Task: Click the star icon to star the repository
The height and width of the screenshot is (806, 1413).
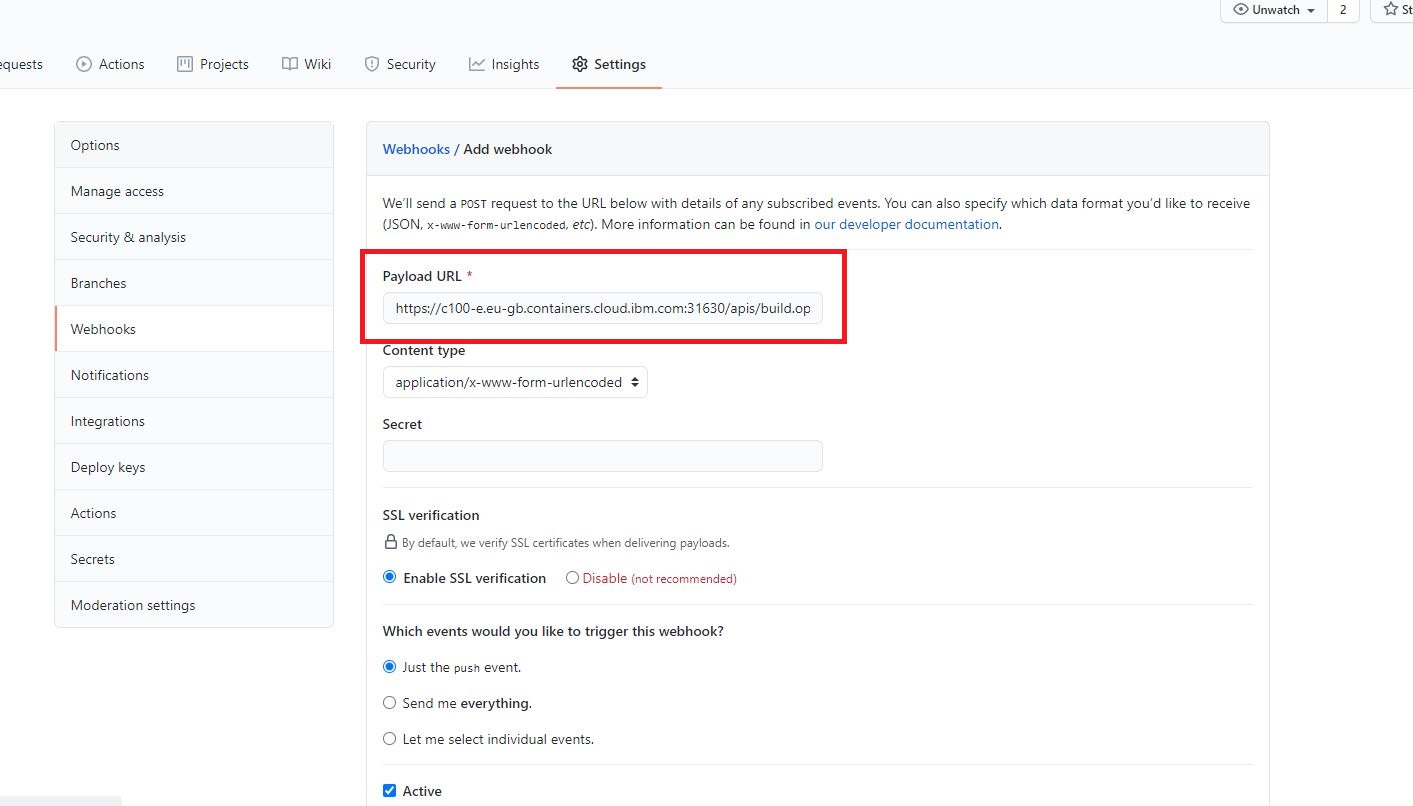Action: pyautogui.click(x=1390, y=9)
